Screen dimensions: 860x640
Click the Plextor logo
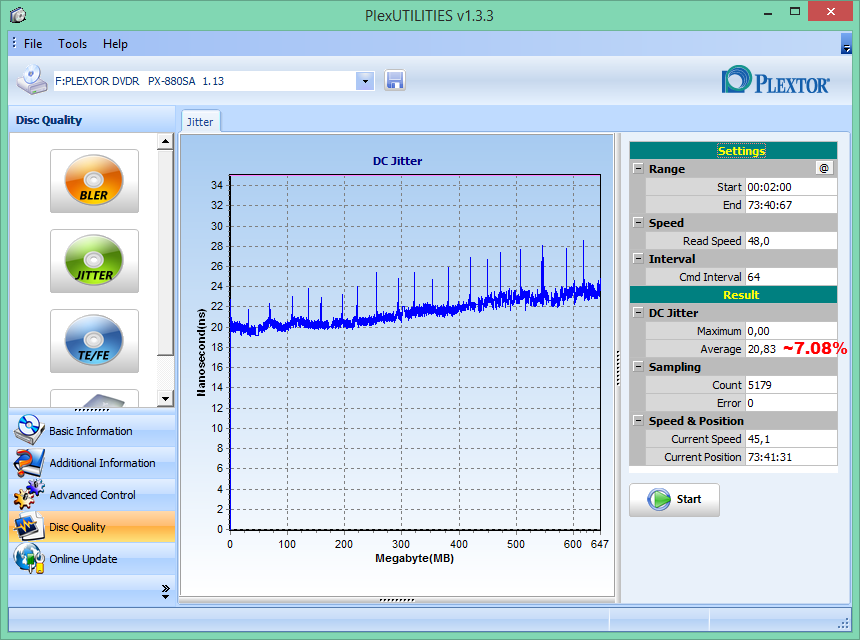[775, 81]
